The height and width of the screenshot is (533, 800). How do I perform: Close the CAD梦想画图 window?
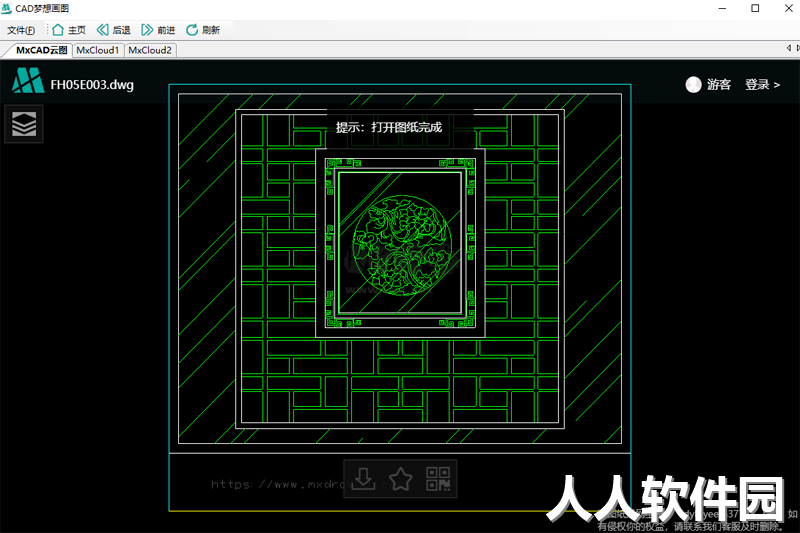(788, 8)
